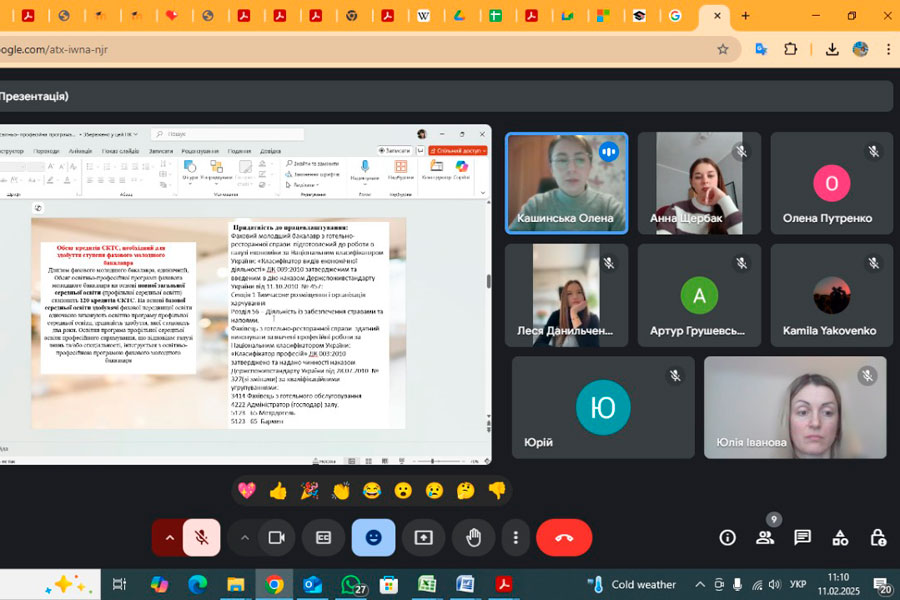Send clapping hands reaction
The image size is (900, 600).
coord(341,490)
